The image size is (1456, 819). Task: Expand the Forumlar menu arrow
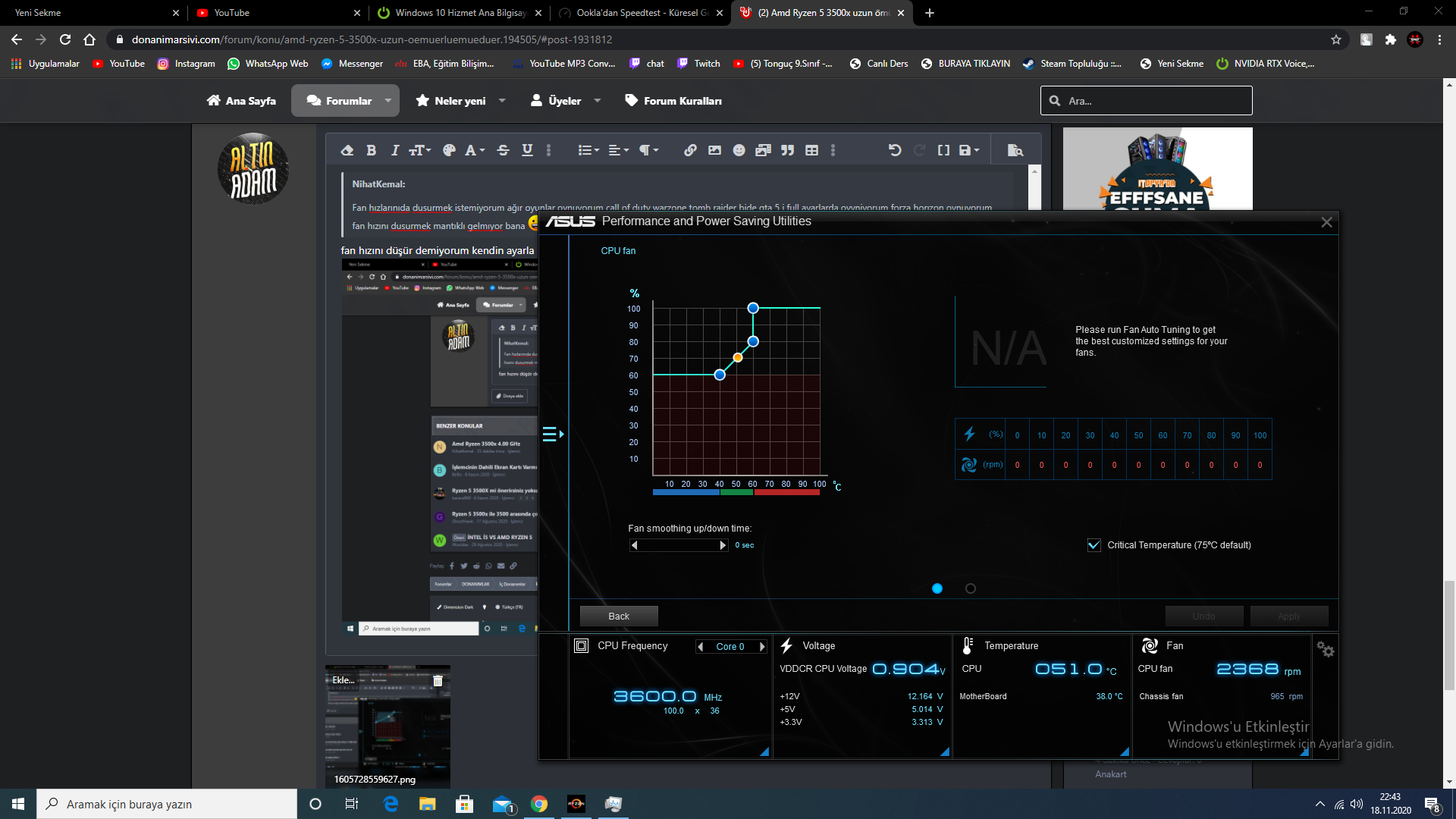pos(388,100)
